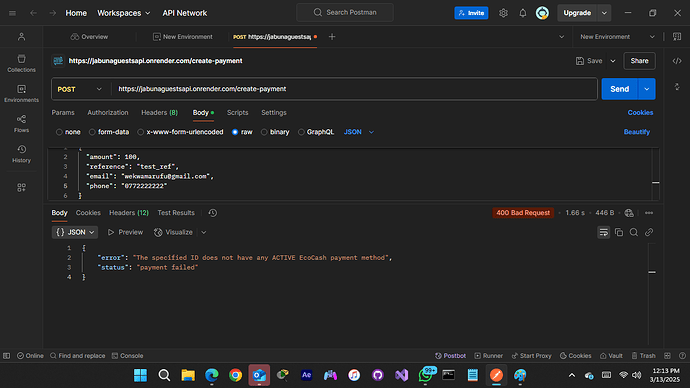The width and height of the screenshot is (690, 388).
Task: Open the Save options dropdown arrow
Action: click(x=613, y=61)
